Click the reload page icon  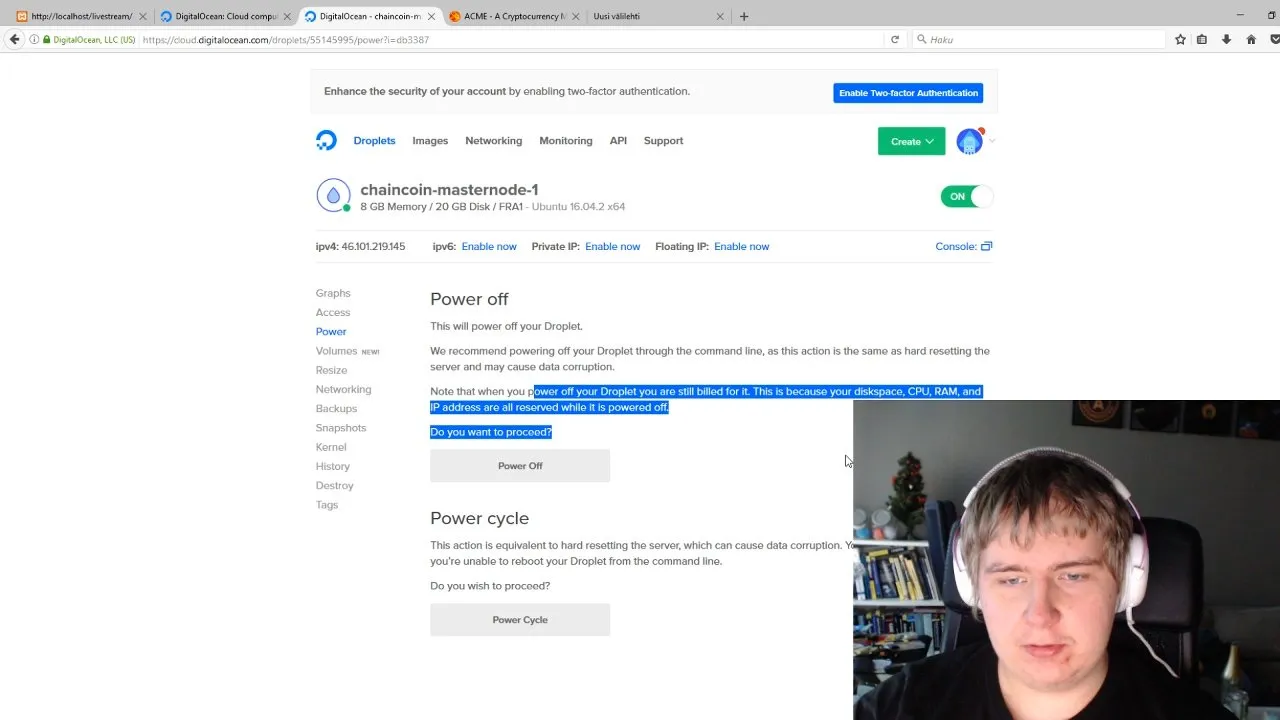pyautogui.click(x=895, y=39)
